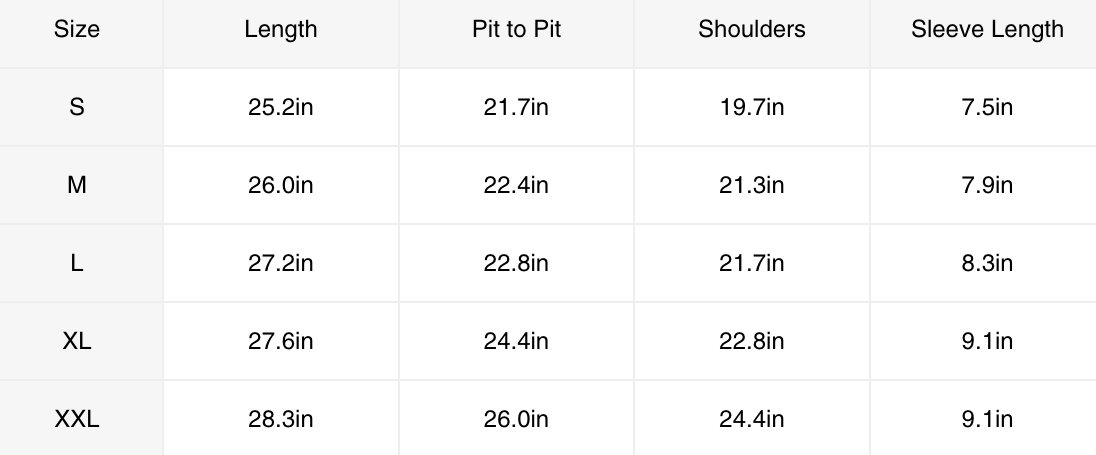Select the 7.9in sleeve length cell

click(x=987, y=185)
